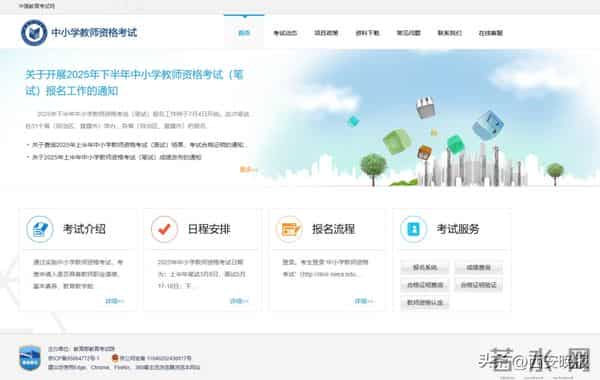Screen dimensions: 600x380
Task: Click the registration URL in 报名流程 card
Action: tap(329, 274)
